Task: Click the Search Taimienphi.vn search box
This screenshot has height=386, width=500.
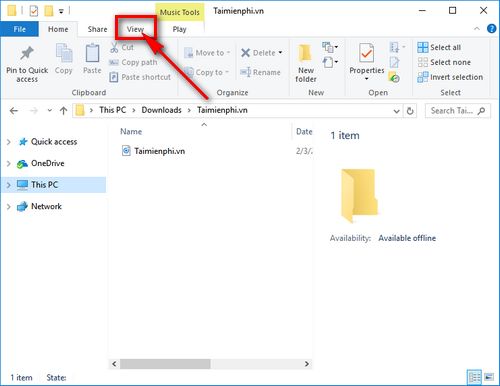Action: (458, 111)
